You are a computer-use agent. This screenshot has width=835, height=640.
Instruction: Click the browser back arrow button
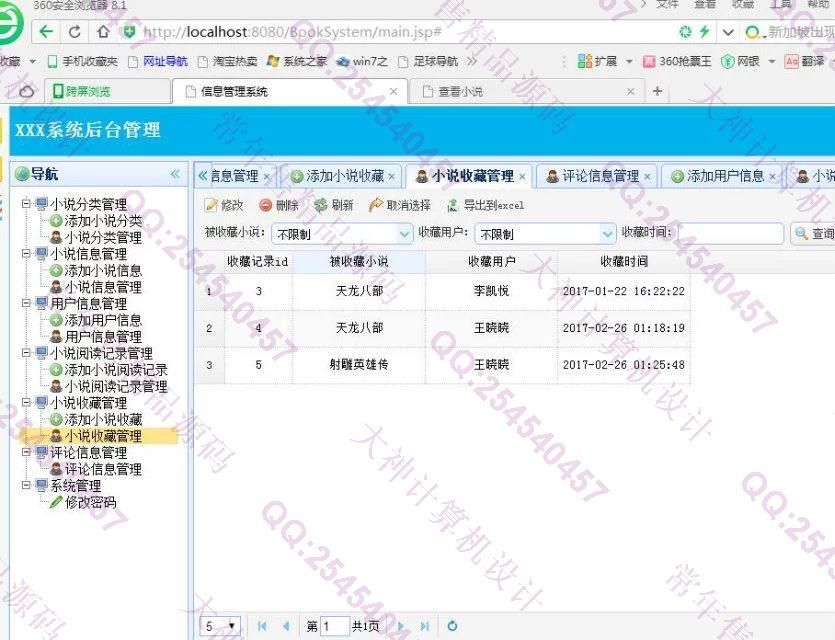pyautogui.click(x=47, y=31)
